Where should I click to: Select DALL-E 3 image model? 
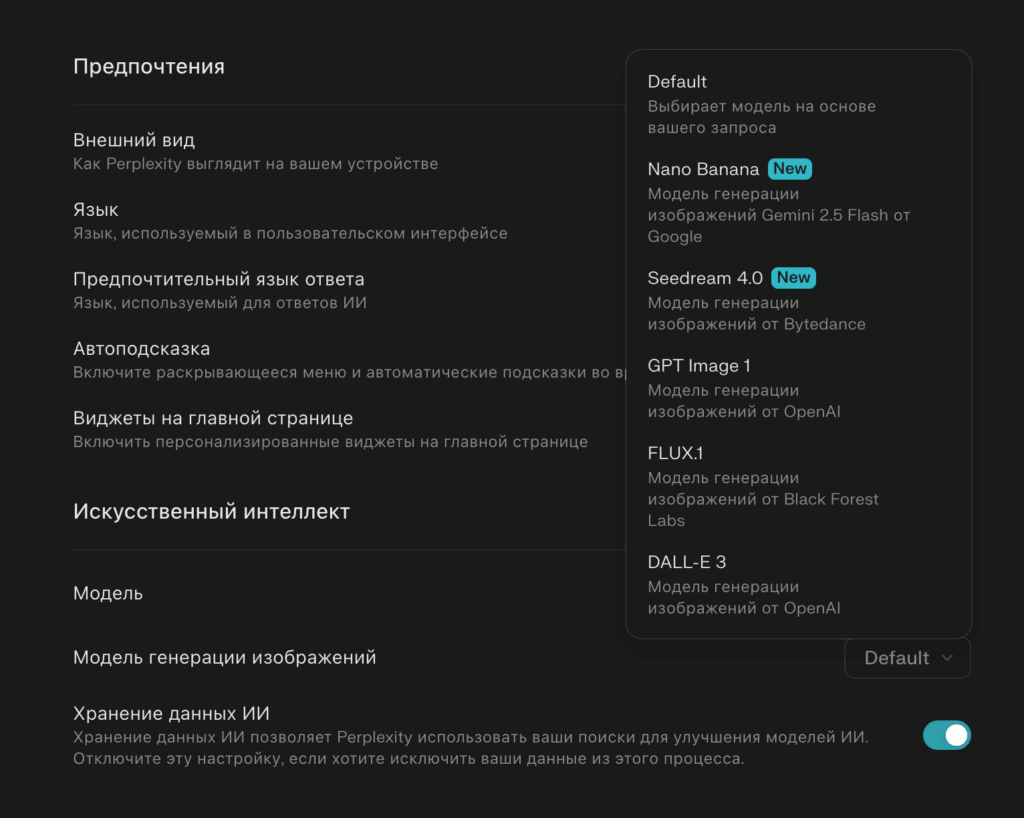pos(687,563)
